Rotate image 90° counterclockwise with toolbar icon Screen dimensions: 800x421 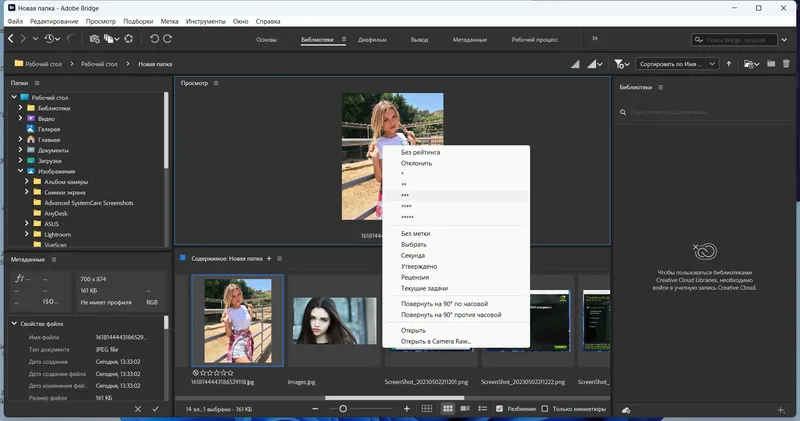(x=153, y=38)
